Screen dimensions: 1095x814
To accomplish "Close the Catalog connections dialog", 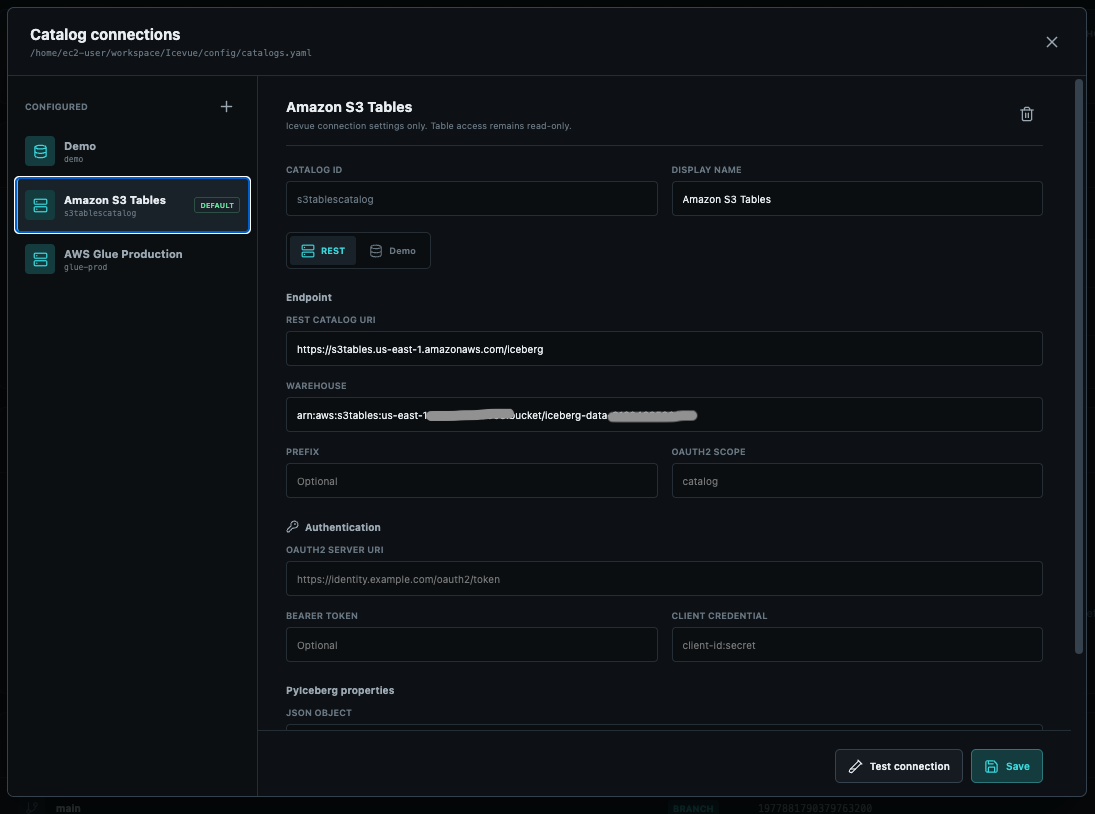I will pyautogui.click(x=1052, y=42).
